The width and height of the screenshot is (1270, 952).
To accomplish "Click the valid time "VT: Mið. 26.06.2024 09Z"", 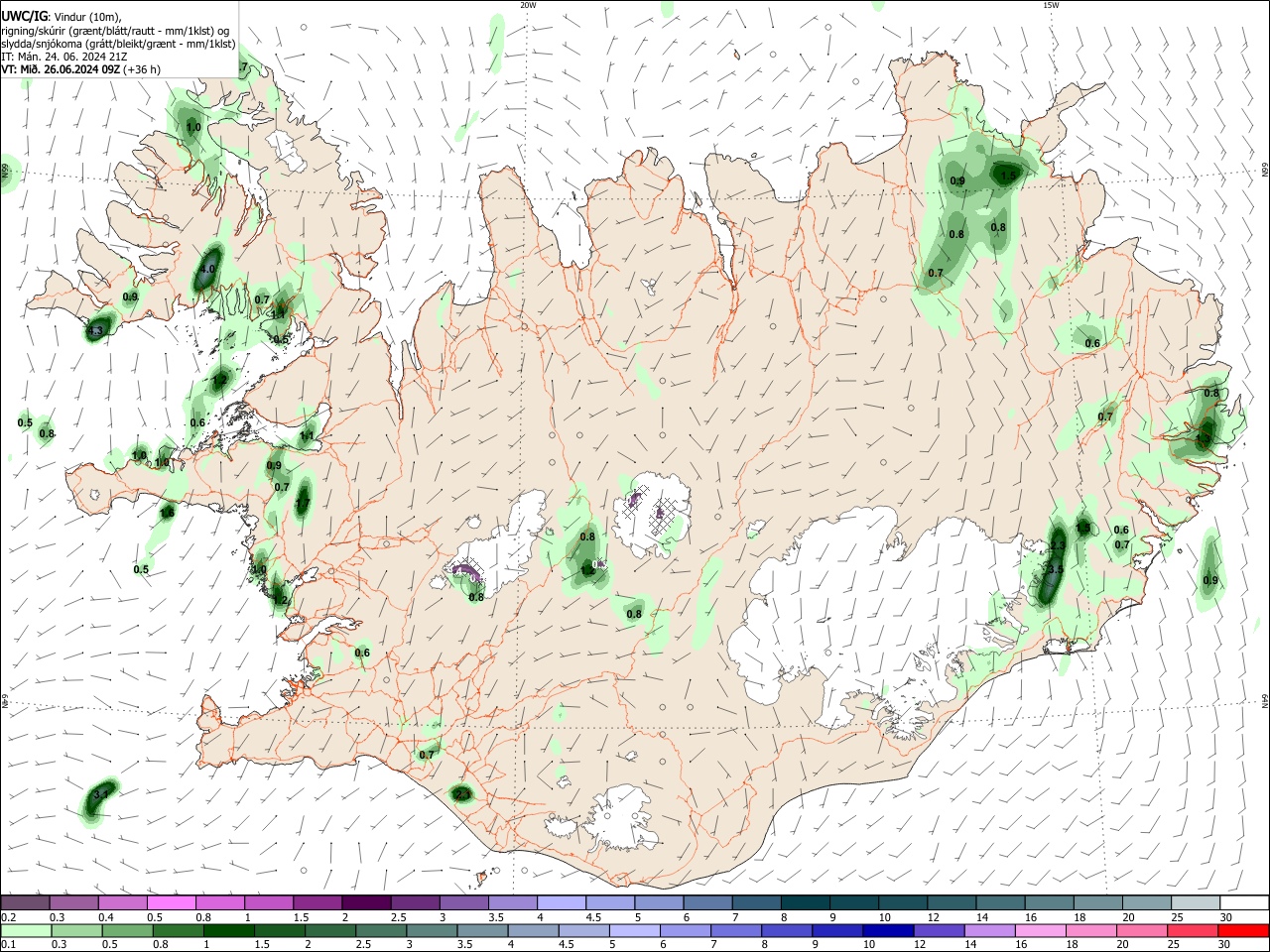I will click(61, 69).
